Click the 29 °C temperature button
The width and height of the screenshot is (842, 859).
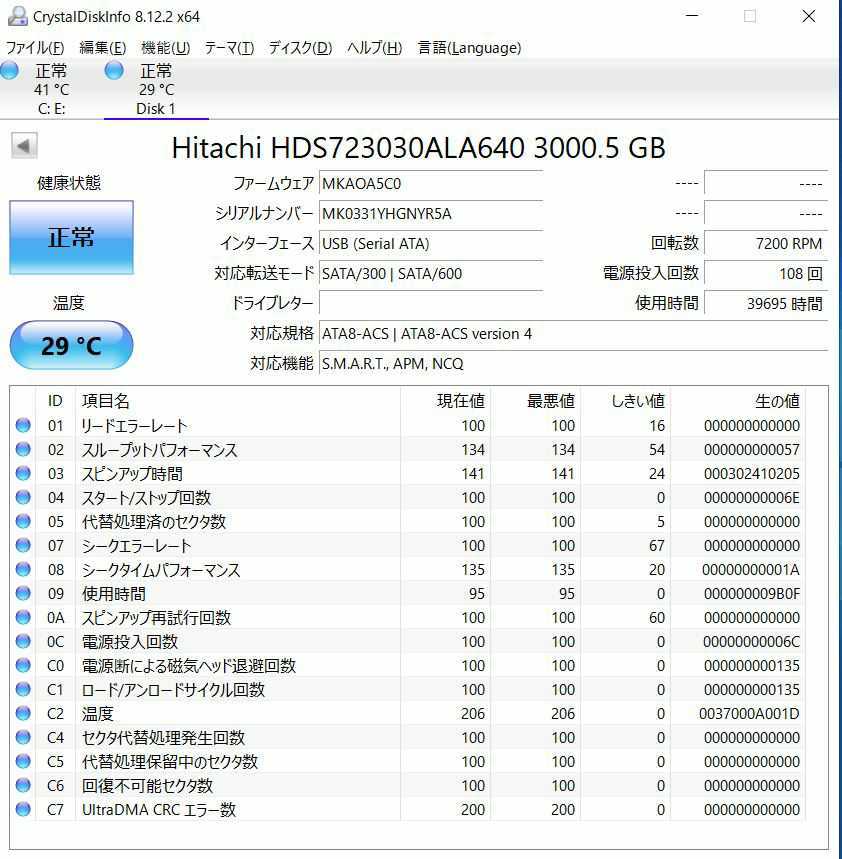71,345
